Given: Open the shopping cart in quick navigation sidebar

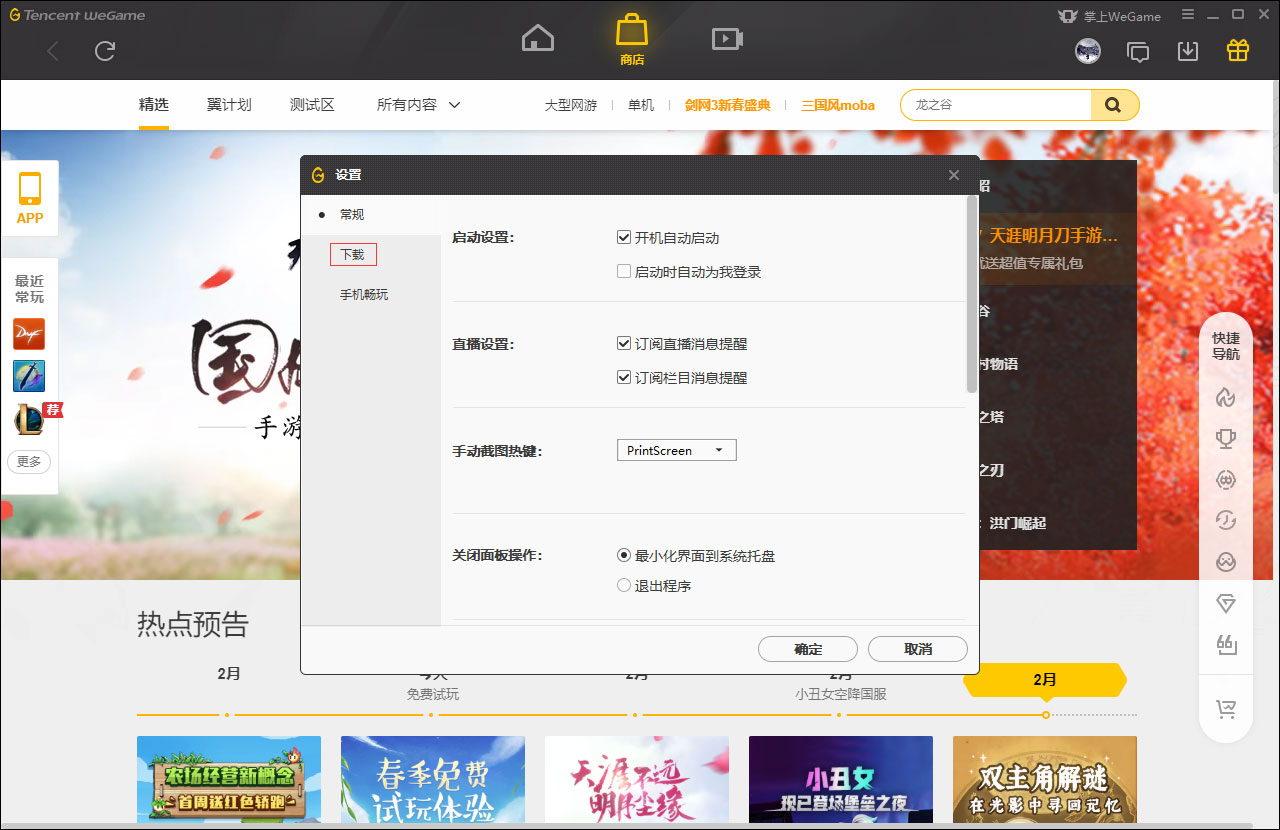Looking at the screenshot, I should coord(1226,707).
